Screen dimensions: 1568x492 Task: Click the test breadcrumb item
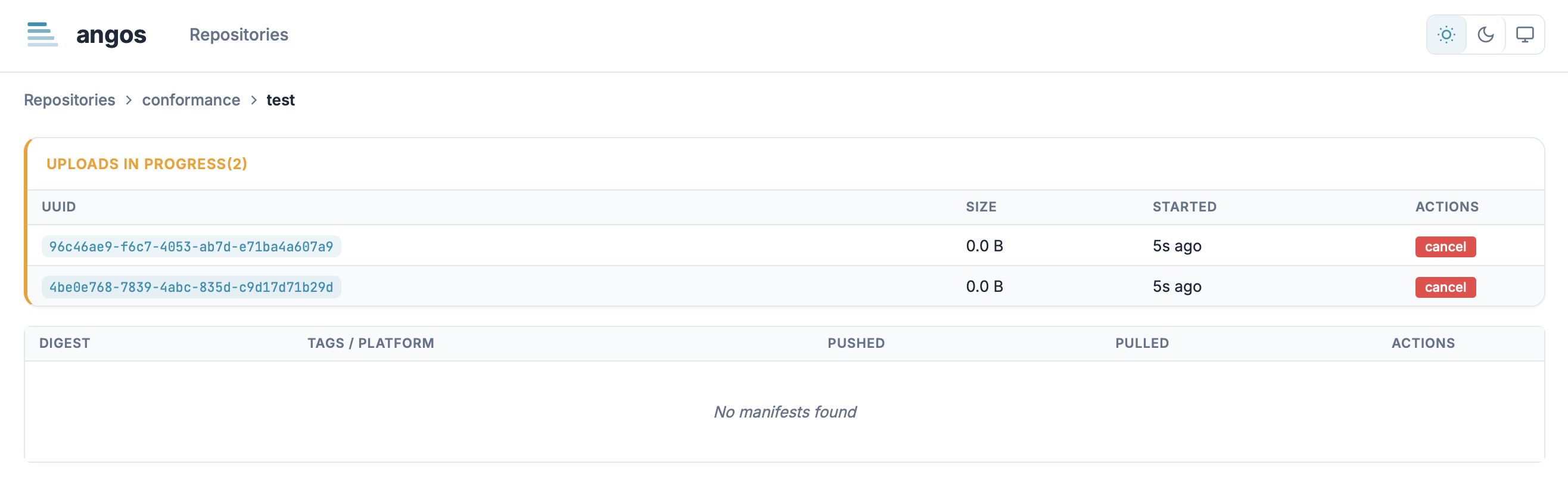click(280, 100)
